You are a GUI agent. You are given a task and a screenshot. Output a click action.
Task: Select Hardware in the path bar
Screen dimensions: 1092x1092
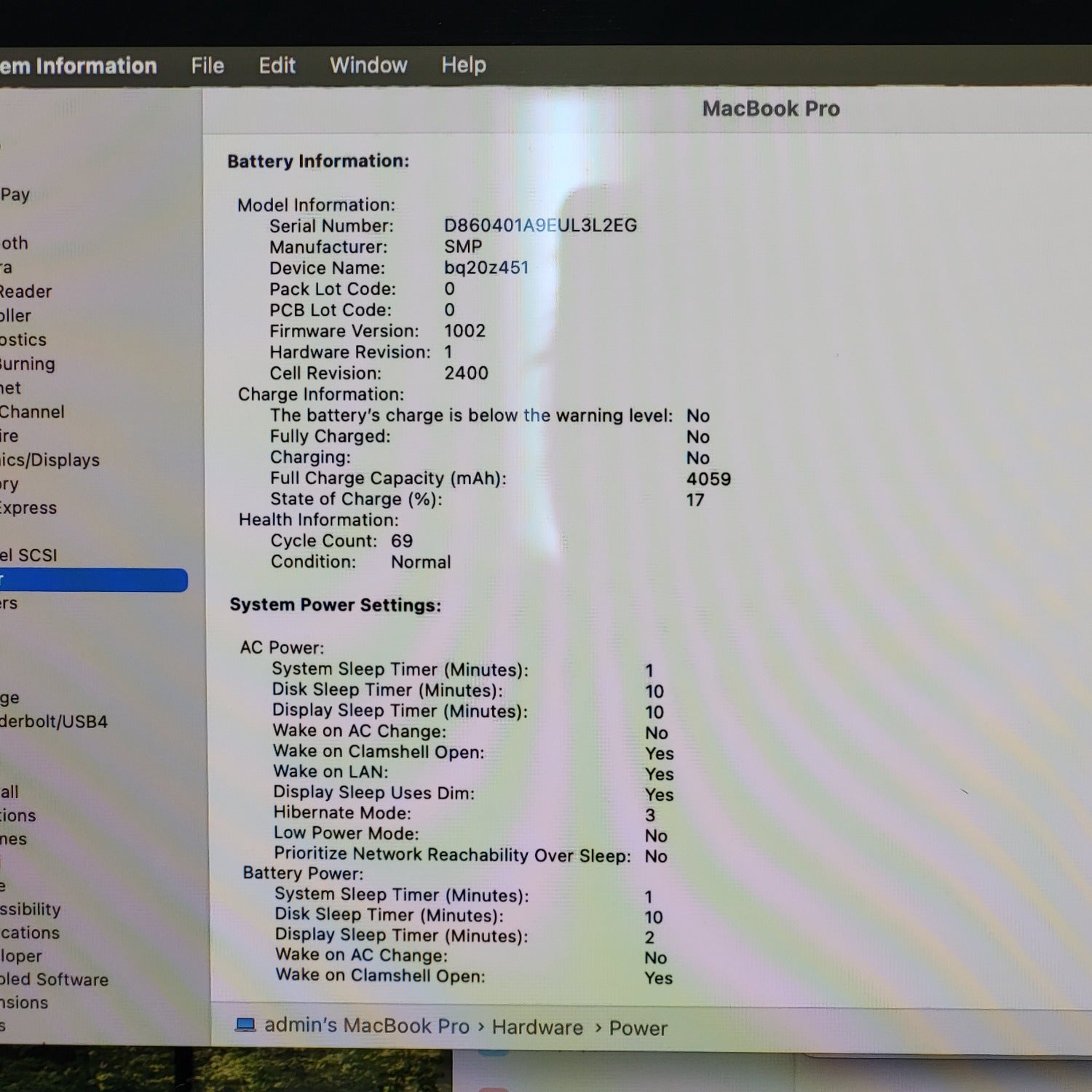[537, 1026]
